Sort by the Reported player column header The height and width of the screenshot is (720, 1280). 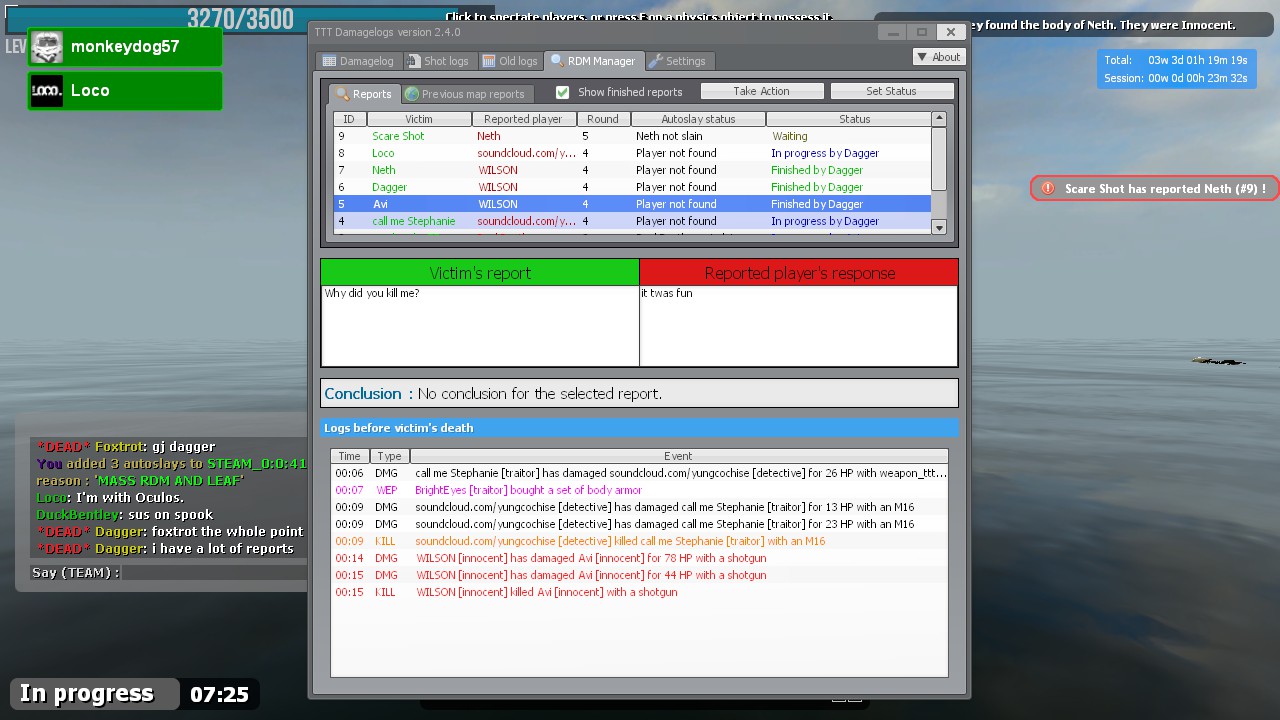[x=523, y=119]
